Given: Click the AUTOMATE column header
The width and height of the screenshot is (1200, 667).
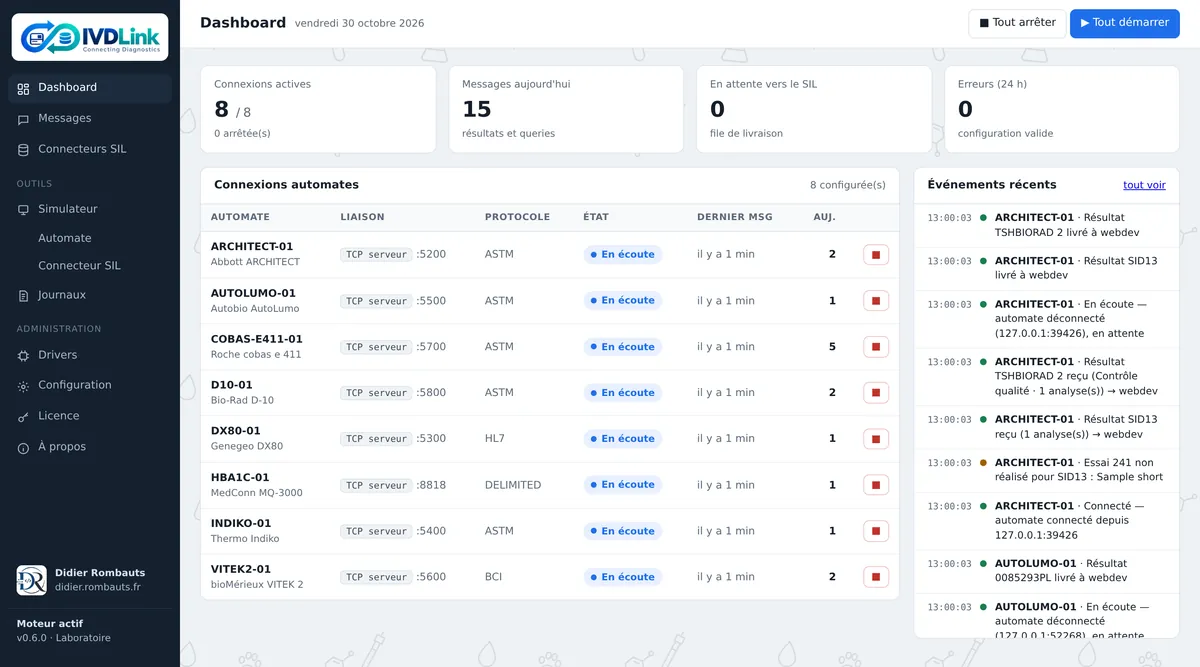Looking at the screenshot, I should pos(240,218).
